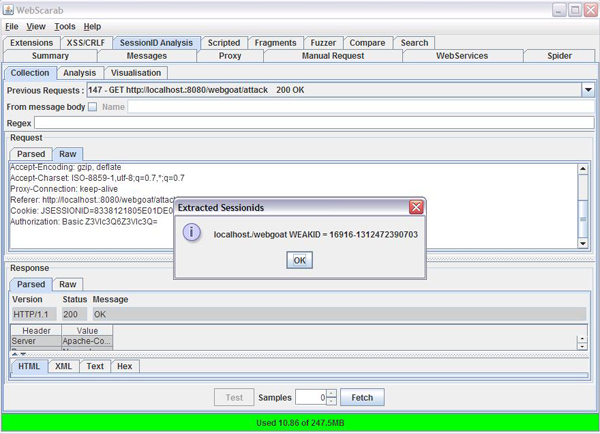Open the Tools menu
The image size is (600, 434).
click(x=64, y=27)
